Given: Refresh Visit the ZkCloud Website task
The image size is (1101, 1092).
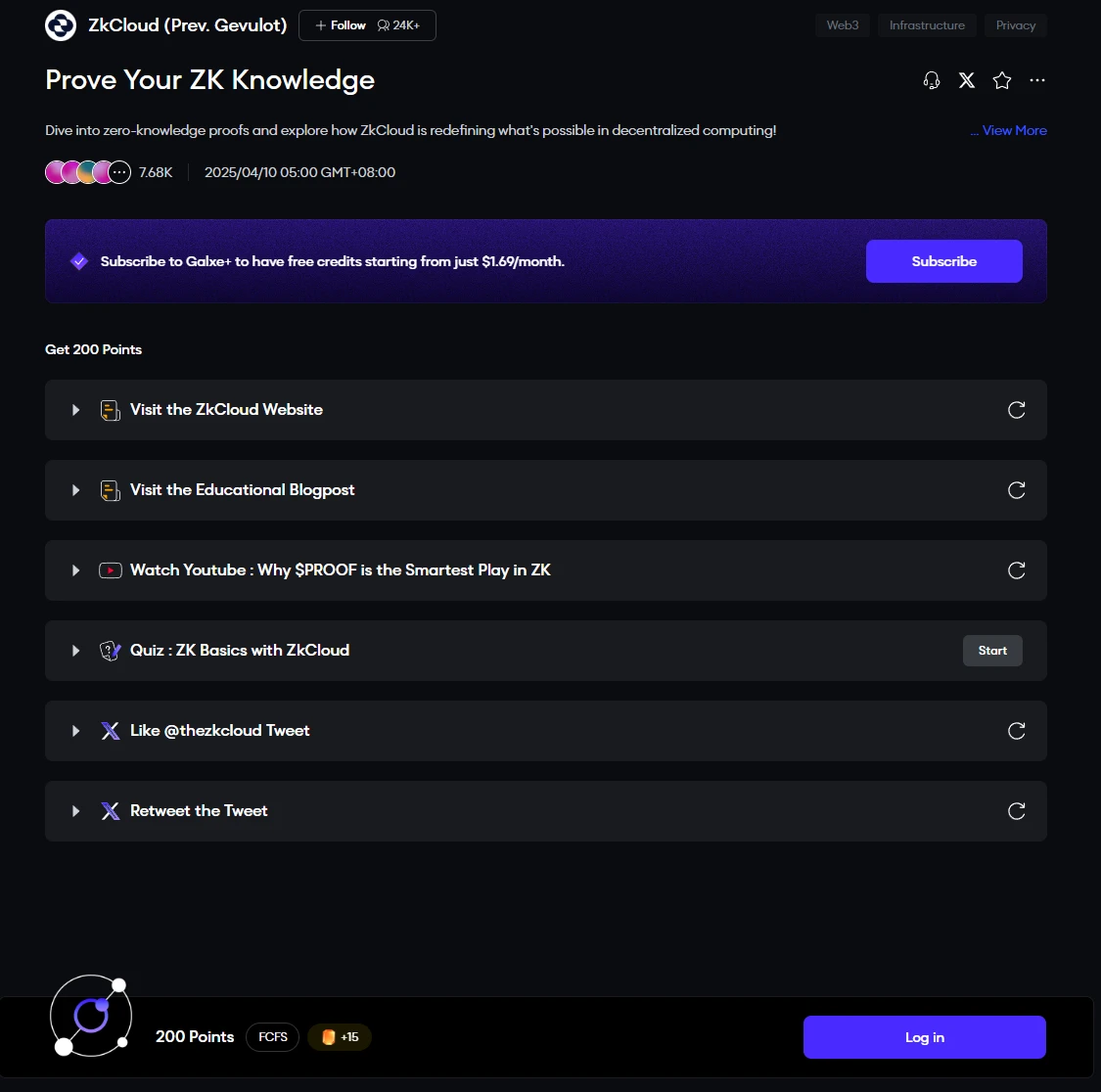Looking at the screenshot, I should [1017, 410].
